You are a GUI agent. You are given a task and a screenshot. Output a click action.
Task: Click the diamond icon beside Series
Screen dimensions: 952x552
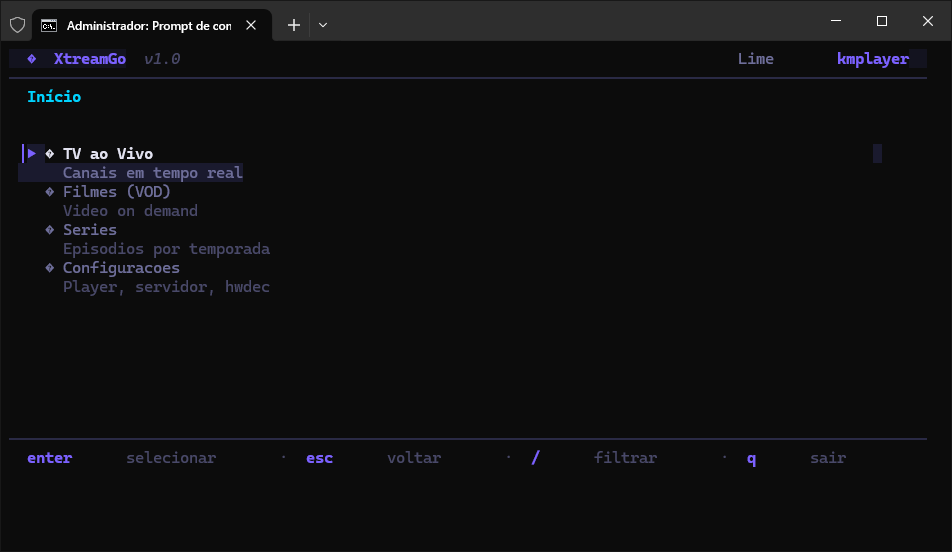50,230
